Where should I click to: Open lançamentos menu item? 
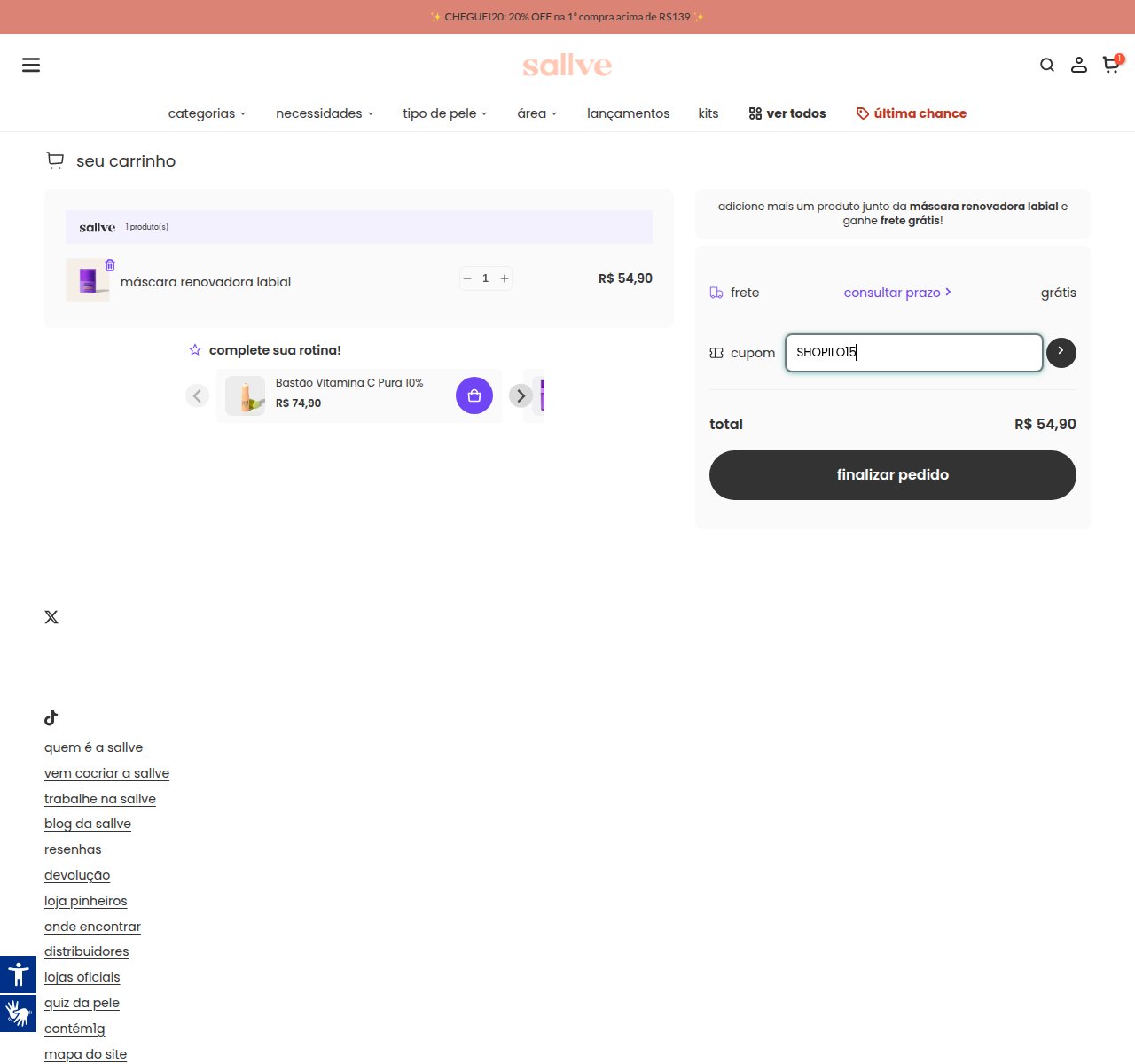(629, 113)
